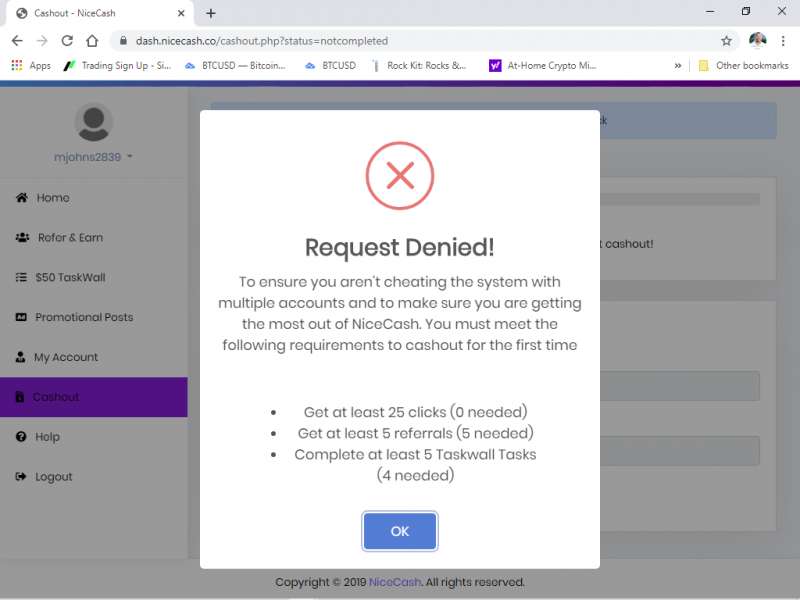Open the browser home page icon

[x=92, y=41]
